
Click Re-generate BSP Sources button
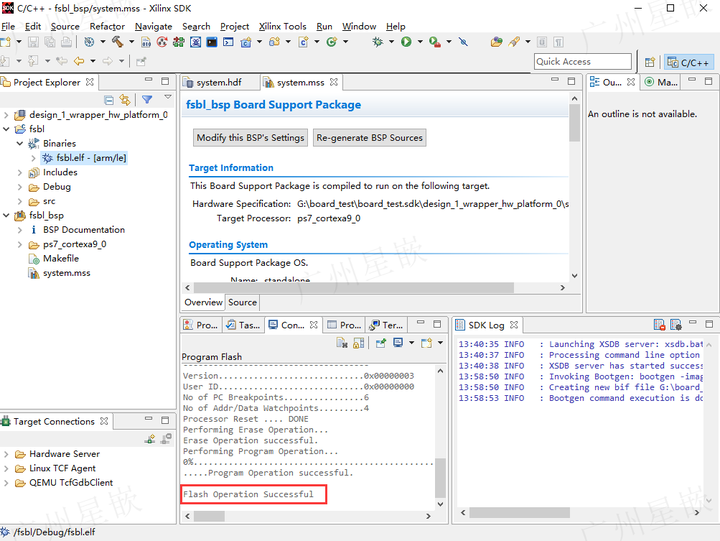point(369,138)
